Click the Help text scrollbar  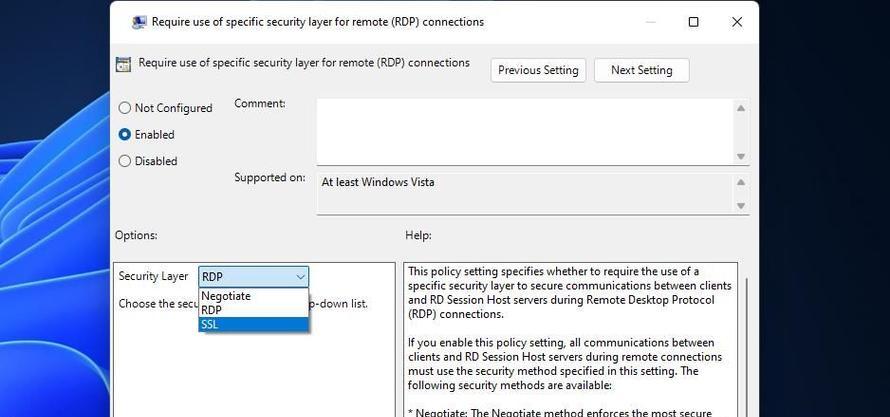745,350
